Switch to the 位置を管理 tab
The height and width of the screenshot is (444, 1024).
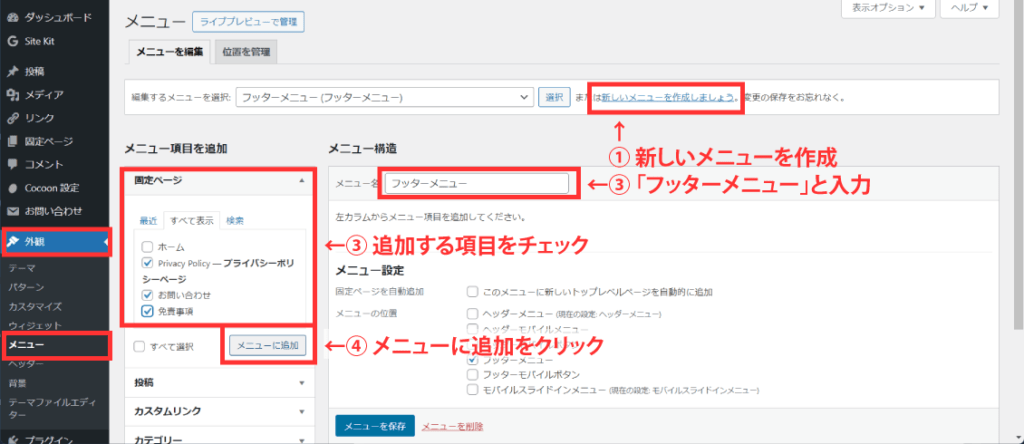tap(244, 52)
